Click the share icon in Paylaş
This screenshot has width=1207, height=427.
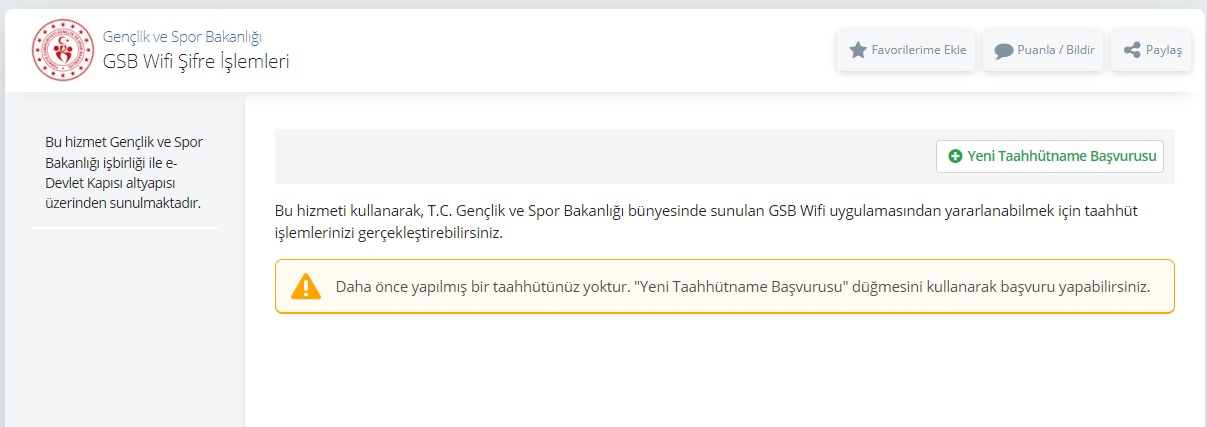[1132, 50]
